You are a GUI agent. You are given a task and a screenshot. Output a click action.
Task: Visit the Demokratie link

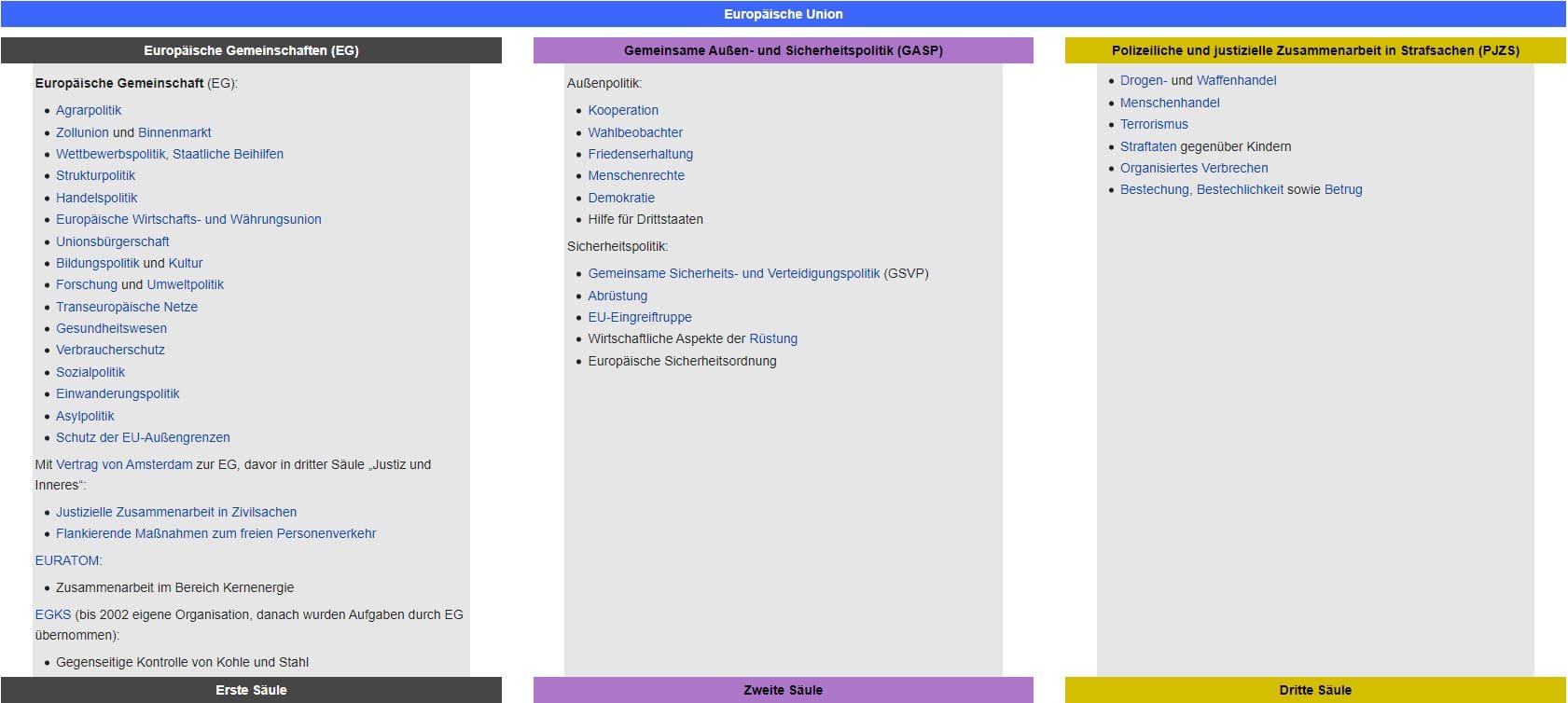621,198
